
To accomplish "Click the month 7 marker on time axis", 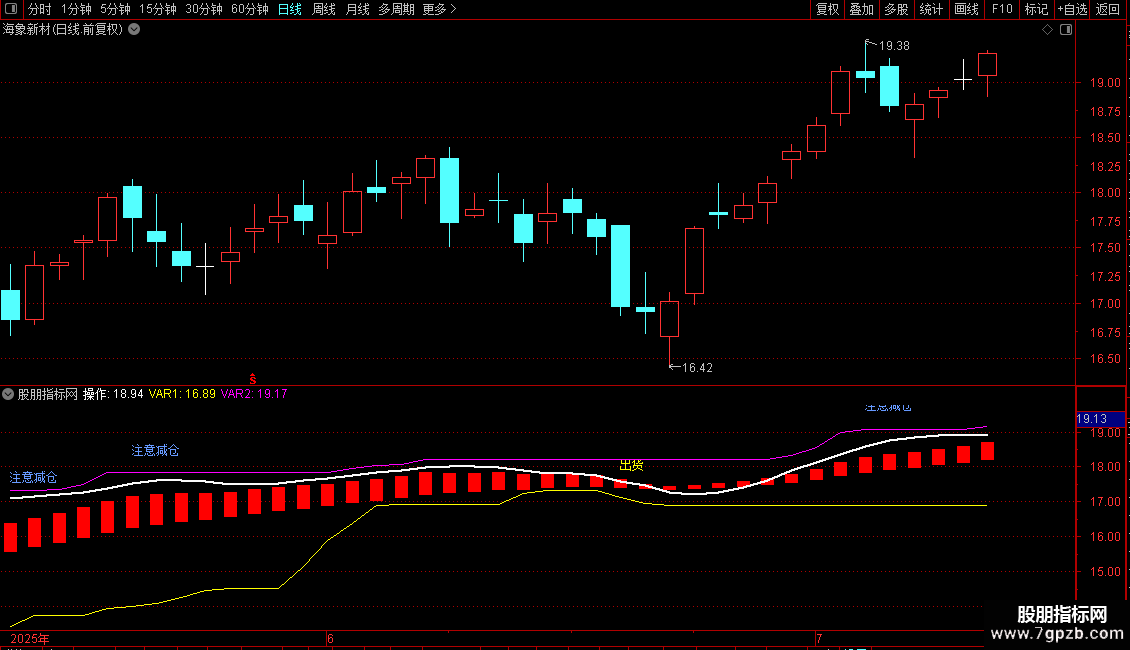I will coord(819,638).
